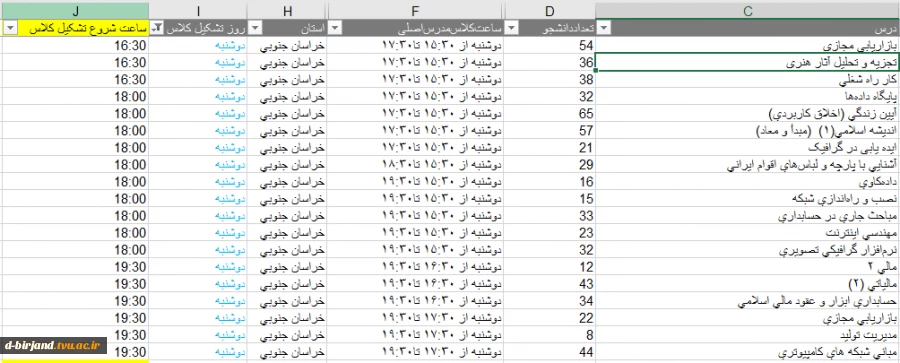Click the student count cell 22
Image resolution: width=900 pixels, height=363 pixels.
click(550, 318)
